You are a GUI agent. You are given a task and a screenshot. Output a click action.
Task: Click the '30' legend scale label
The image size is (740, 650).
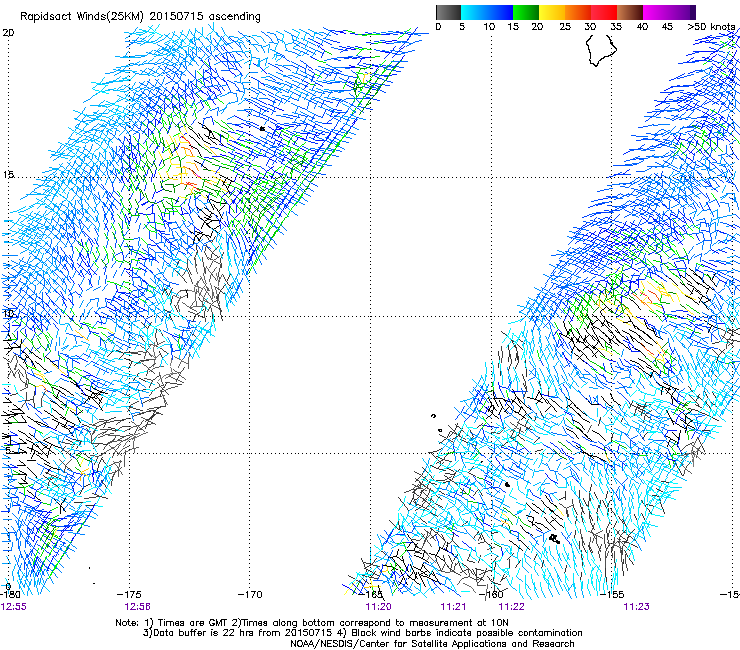pos(590,27)
